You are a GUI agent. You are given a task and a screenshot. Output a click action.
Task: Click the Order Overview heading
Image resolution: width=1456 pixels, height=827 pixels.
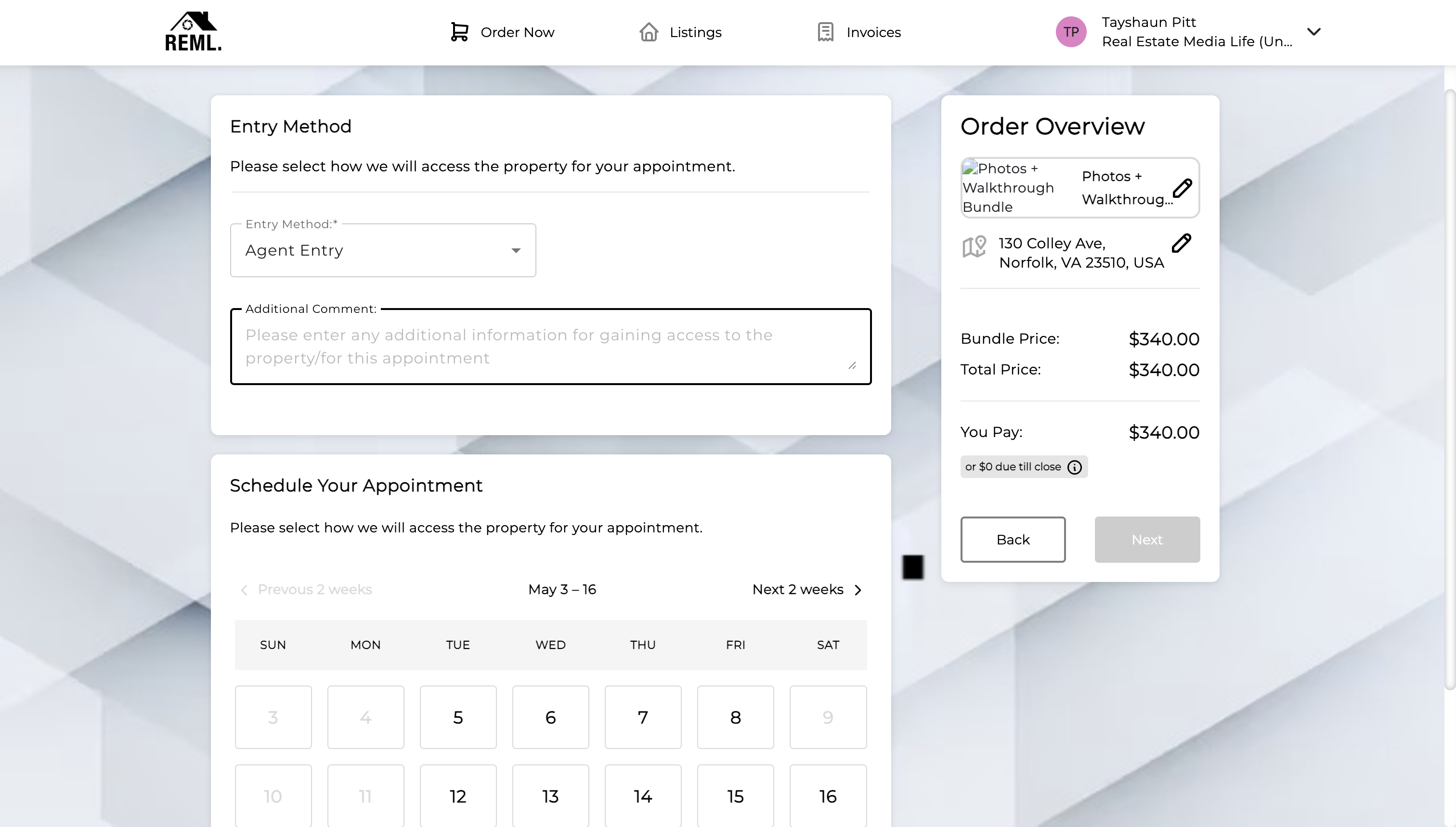click(1052, 127)
